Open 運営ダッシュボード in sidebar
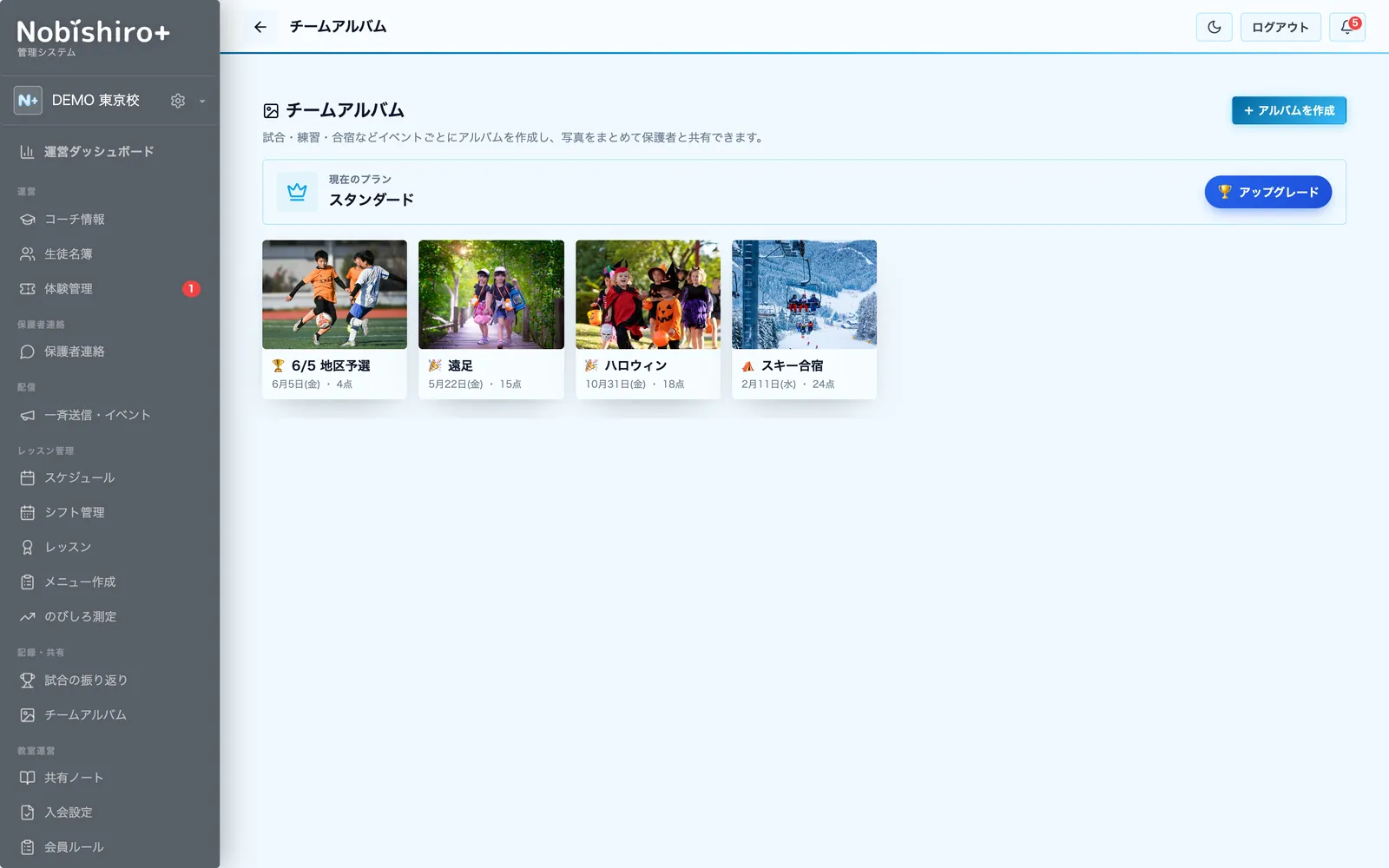This screenshot has height=868, width=1389. tap(109, 152)
